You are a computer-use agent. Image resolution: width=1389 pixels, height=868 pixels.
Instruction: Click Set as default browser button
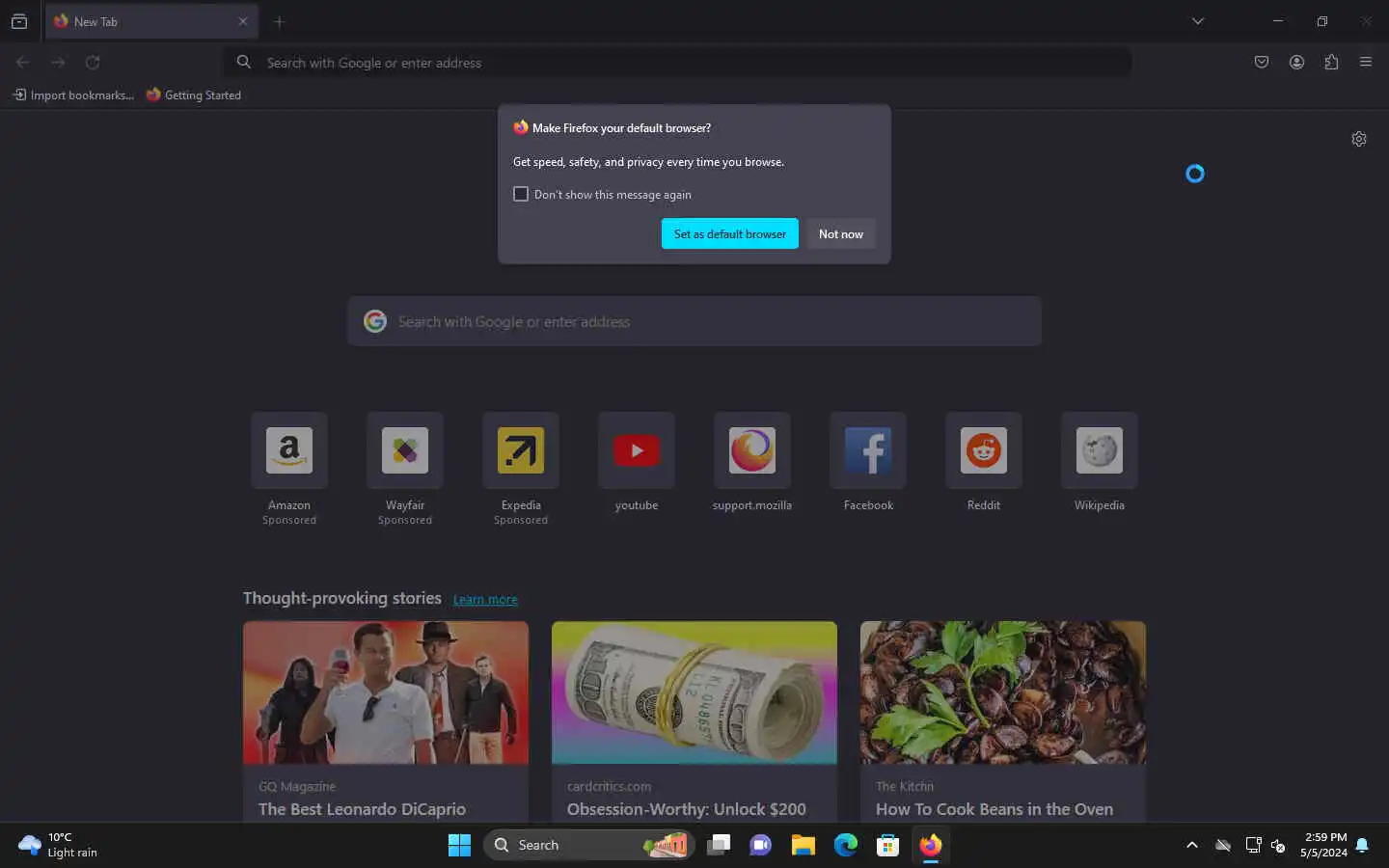[730, 233]
